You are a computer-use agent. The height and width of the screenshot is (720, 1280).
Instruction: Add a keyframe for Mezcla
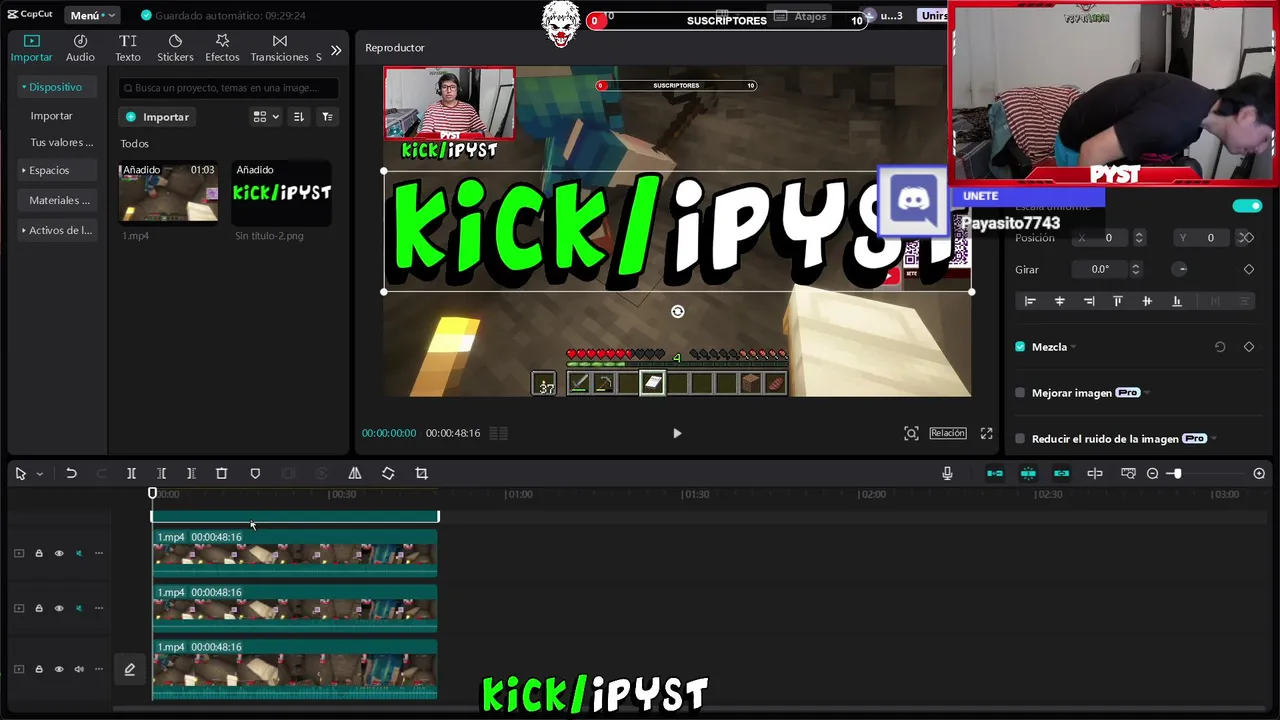point(1249,347)
